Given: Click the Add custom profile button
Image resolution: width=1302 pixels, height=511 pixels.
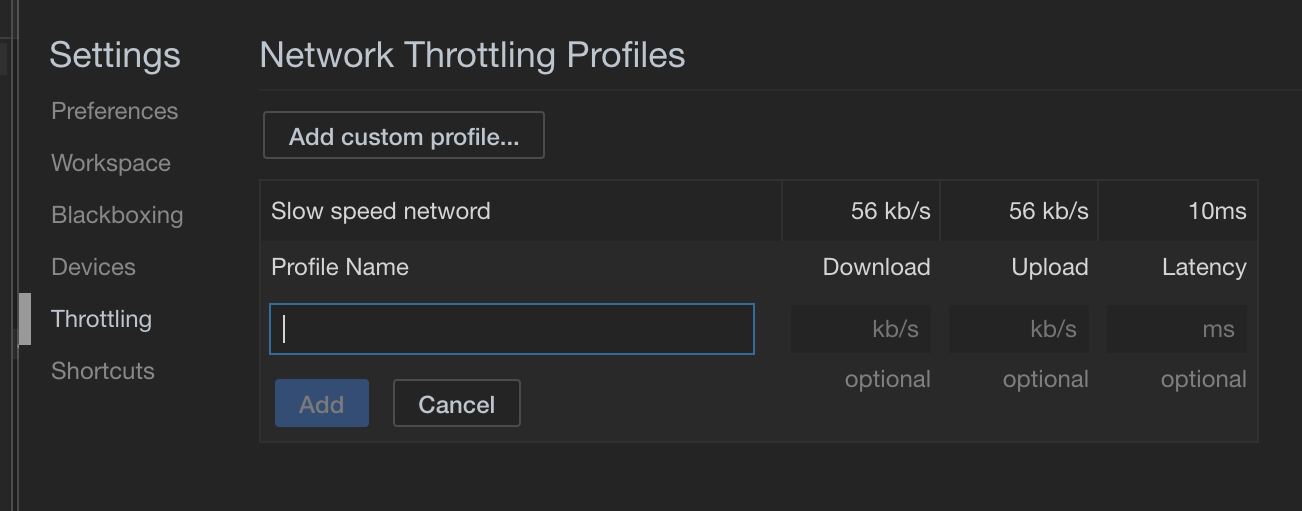Looking at the screenshot, I should coord(403,136).
